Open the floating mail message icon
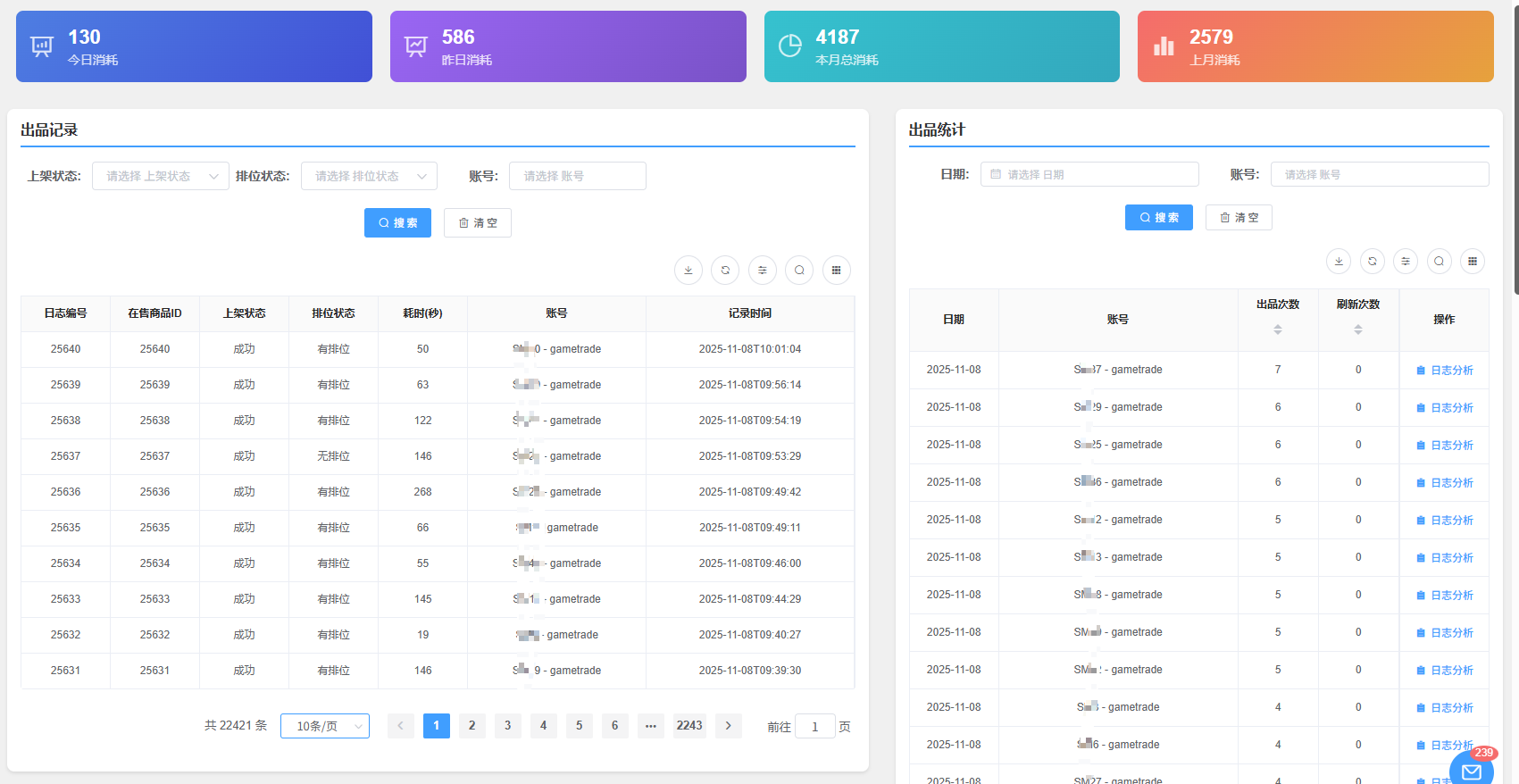 pos(1471,771)
